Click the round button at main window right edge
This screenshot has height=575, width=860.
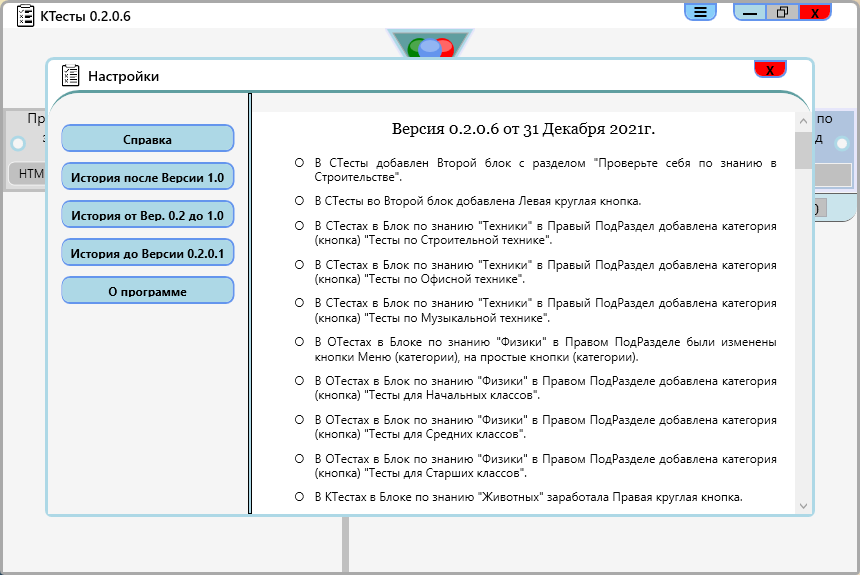(842, 144)
